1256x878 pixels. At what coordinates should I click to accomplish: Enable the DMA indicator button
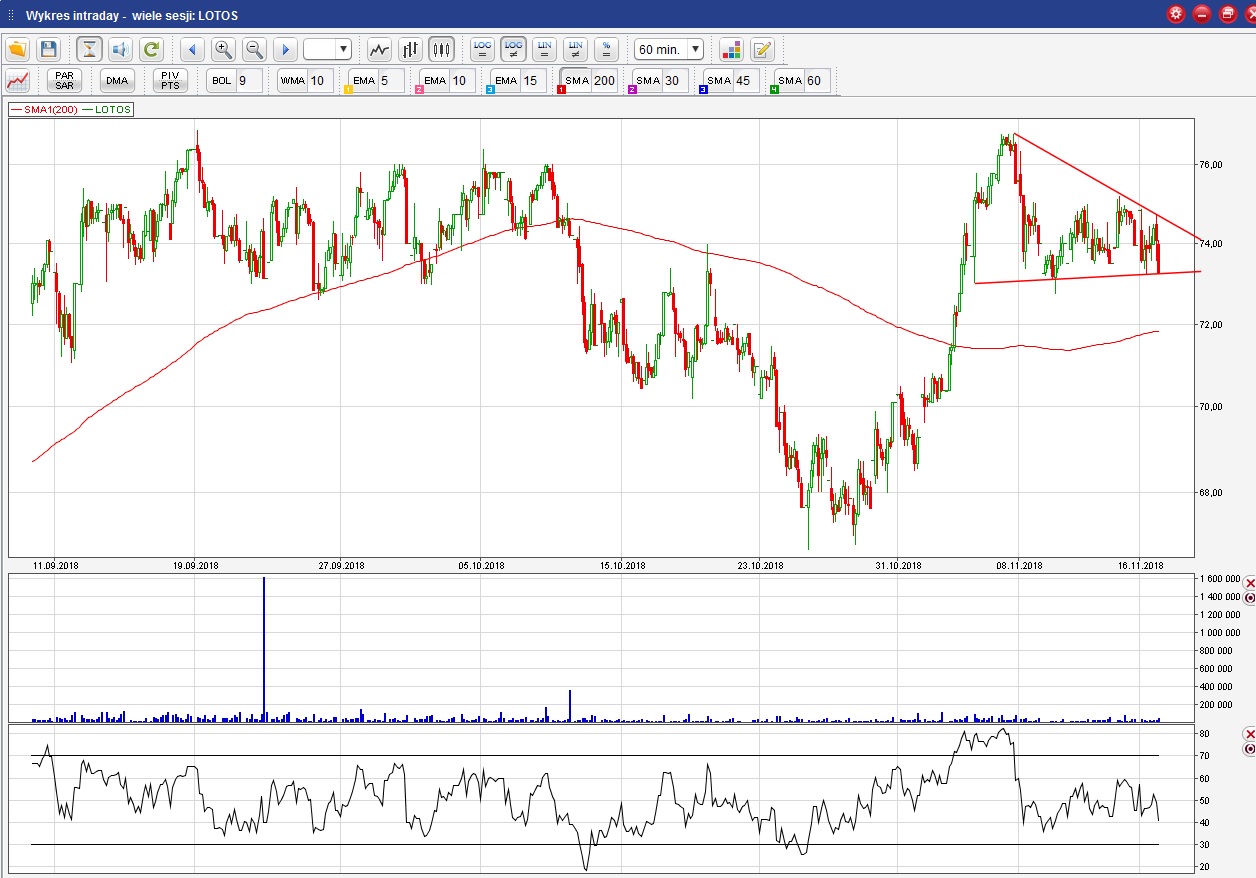[117, 81]
